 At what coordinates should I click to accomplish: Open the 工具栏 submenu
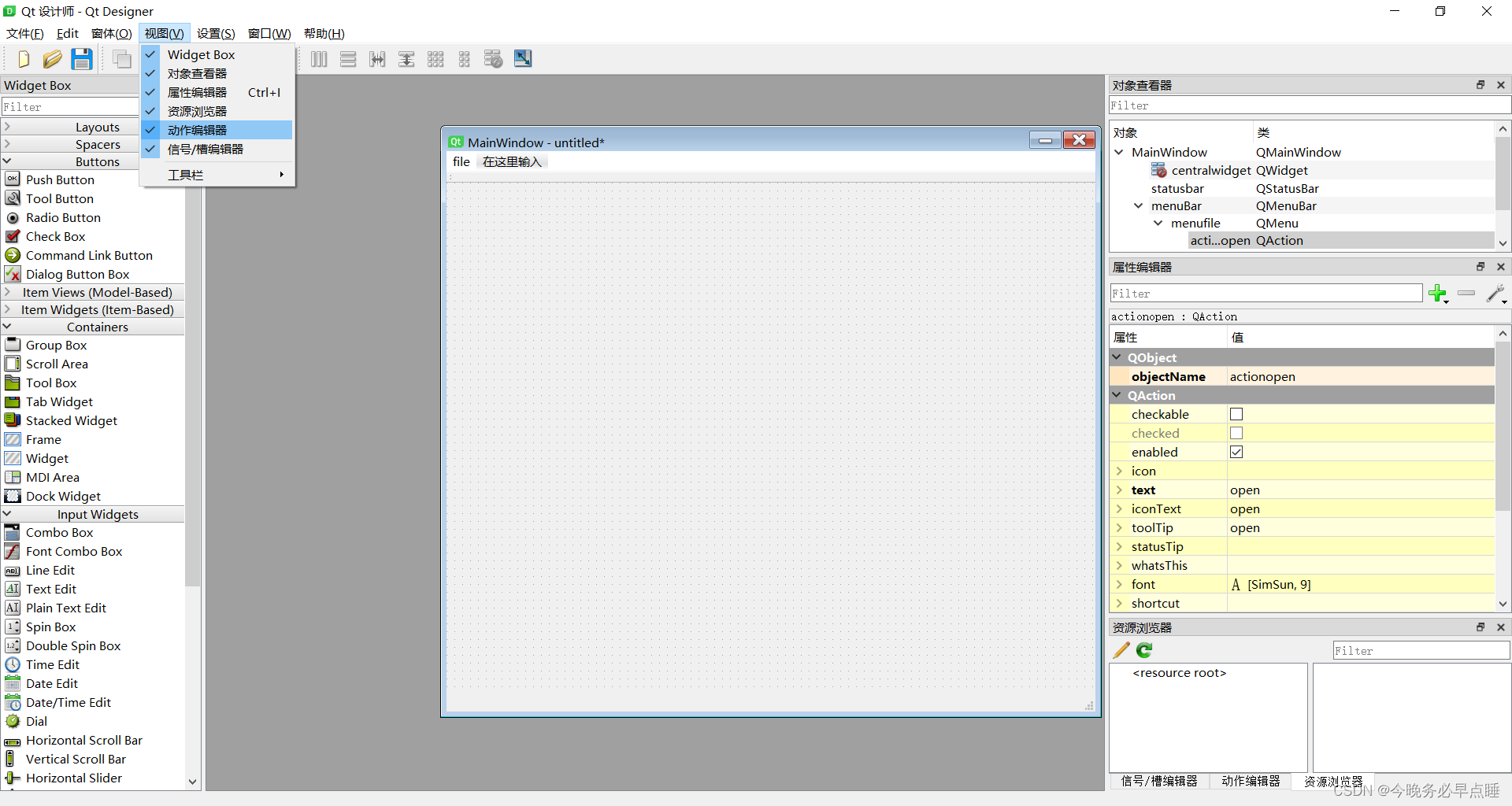(x=217, y=175)
